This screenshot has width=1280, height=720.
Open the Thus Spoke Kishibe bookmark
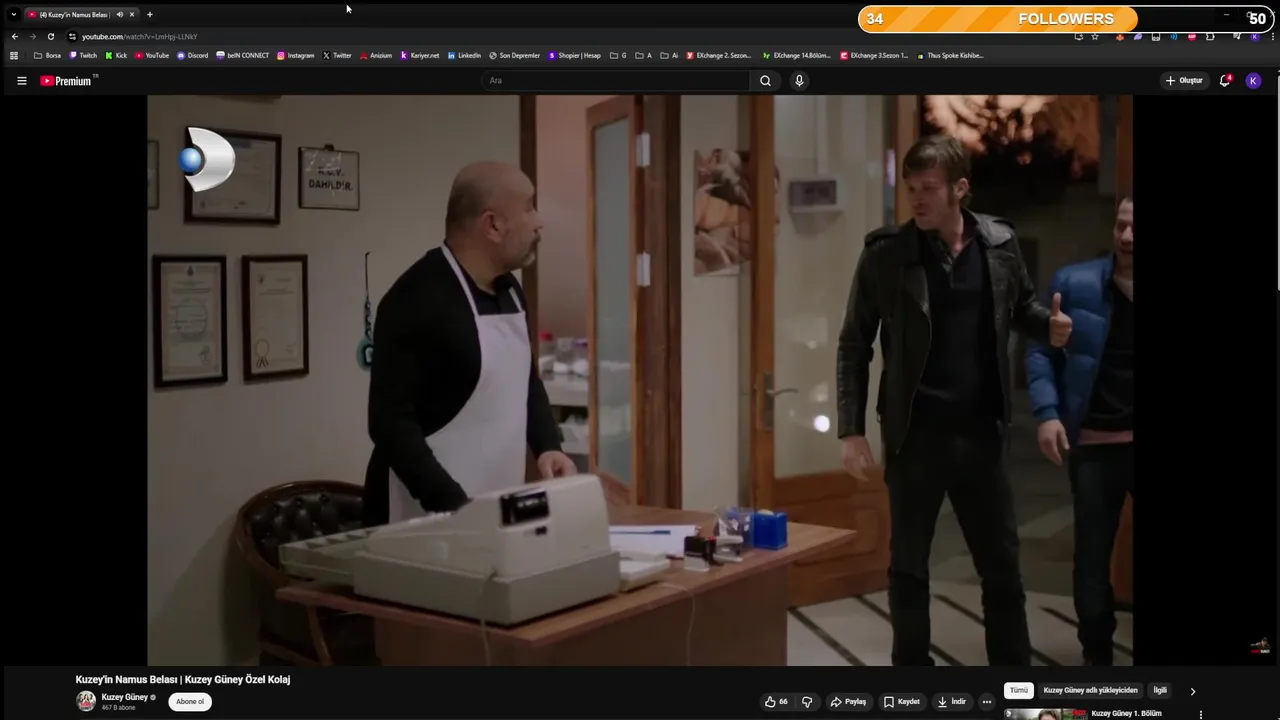[950, 56]
